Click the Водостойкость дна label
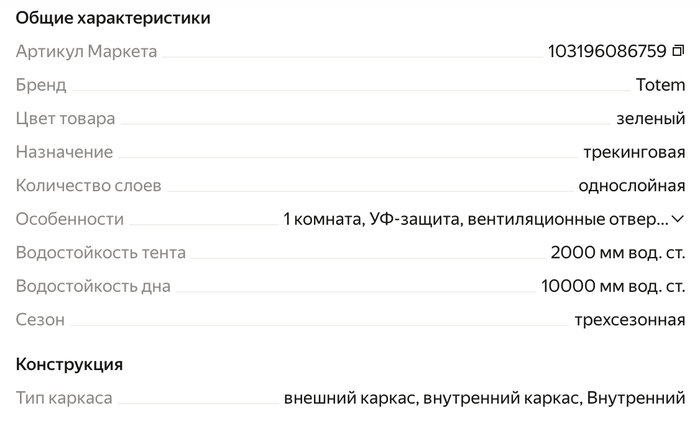The image size is (700, 421). pos(93,286)
